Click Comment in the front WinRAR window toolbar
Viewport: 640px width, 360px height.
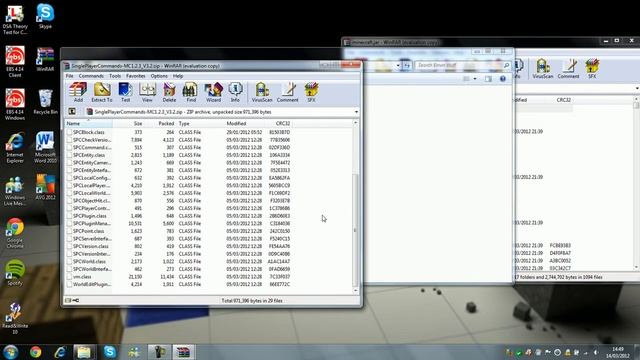click(x=287, y=92)
